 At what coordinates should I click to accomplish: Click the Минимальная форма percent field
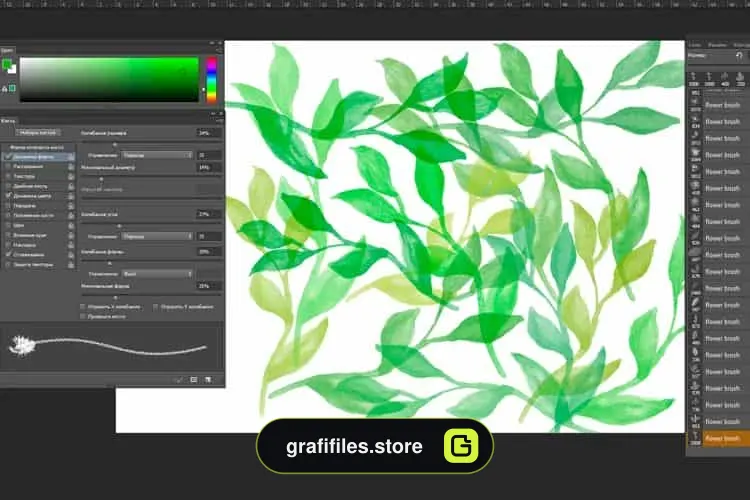[209, 286]
